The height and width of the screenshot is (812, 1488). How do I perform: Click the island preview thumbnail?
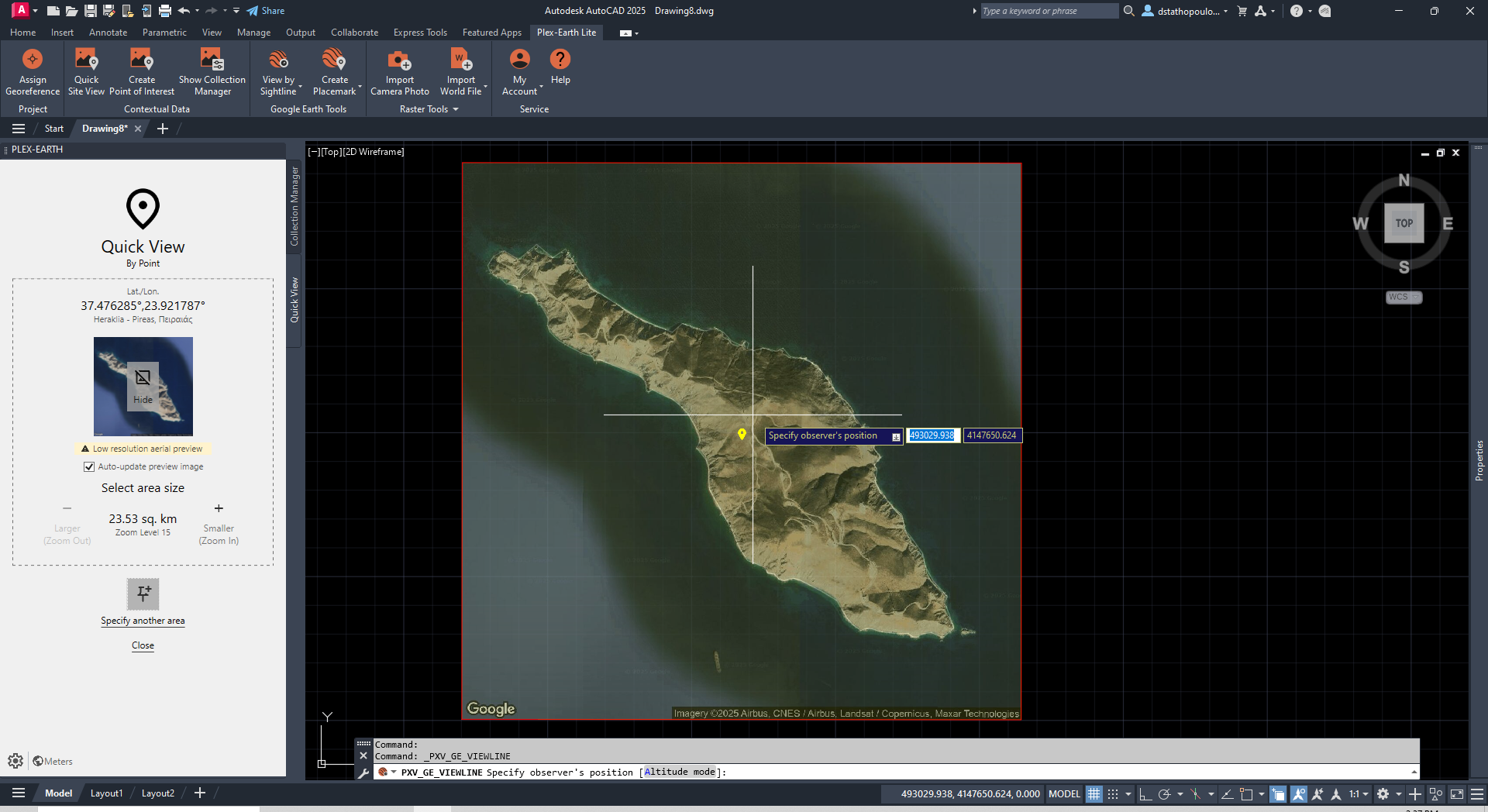143,386
